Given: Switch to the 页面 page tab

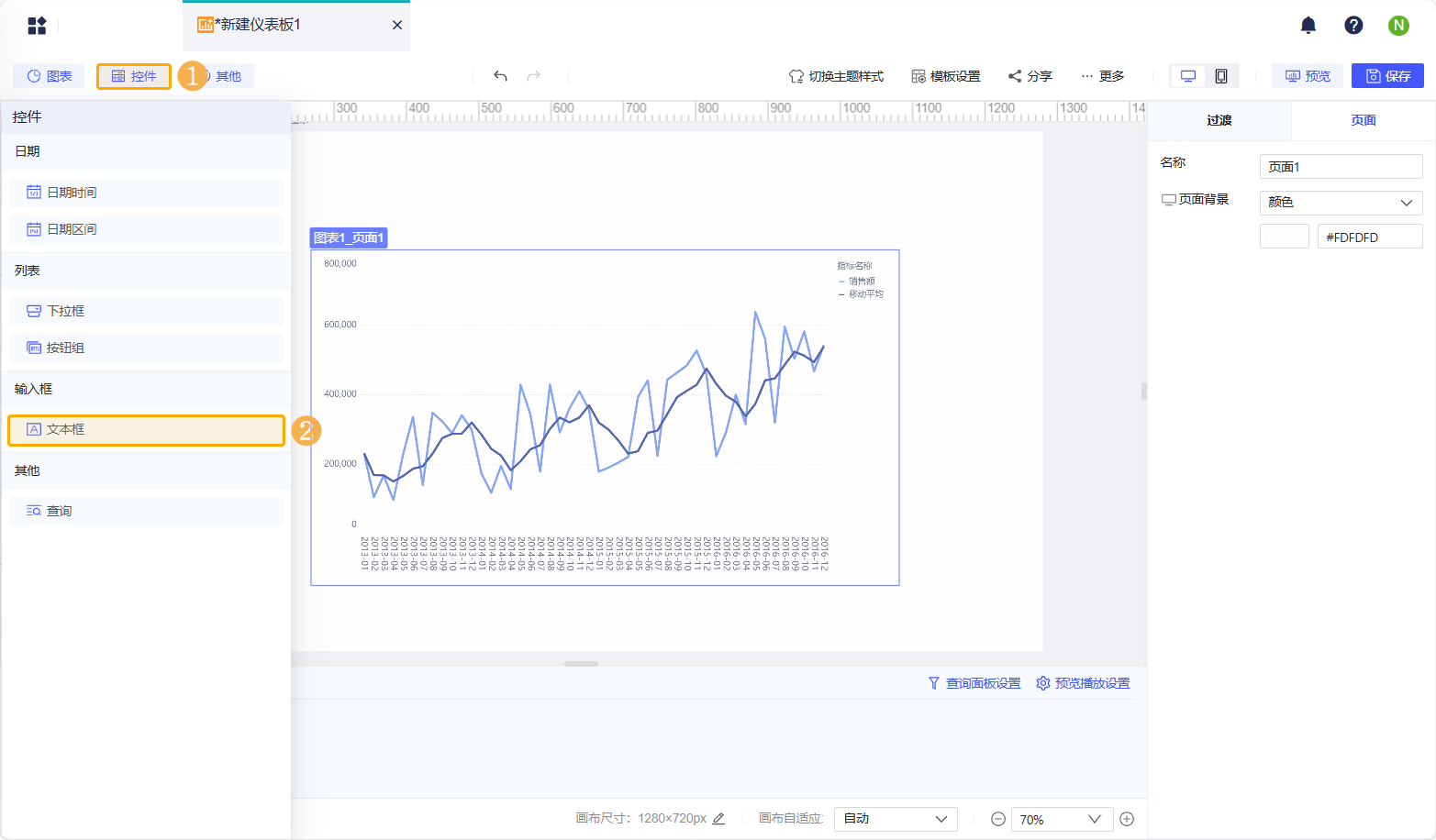Looking at the screenshot, I should click(1364, 120).
